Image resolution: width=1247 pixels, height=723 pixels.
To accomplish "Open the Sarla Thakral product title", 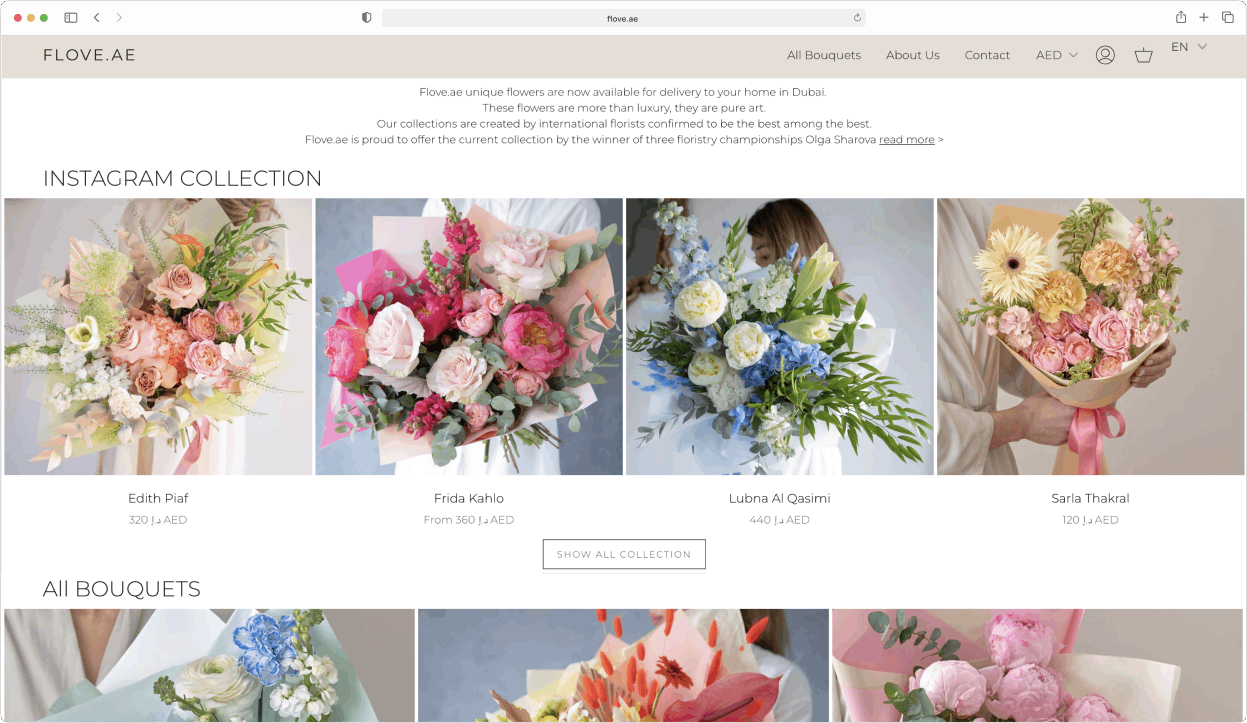I will 1090,498.
